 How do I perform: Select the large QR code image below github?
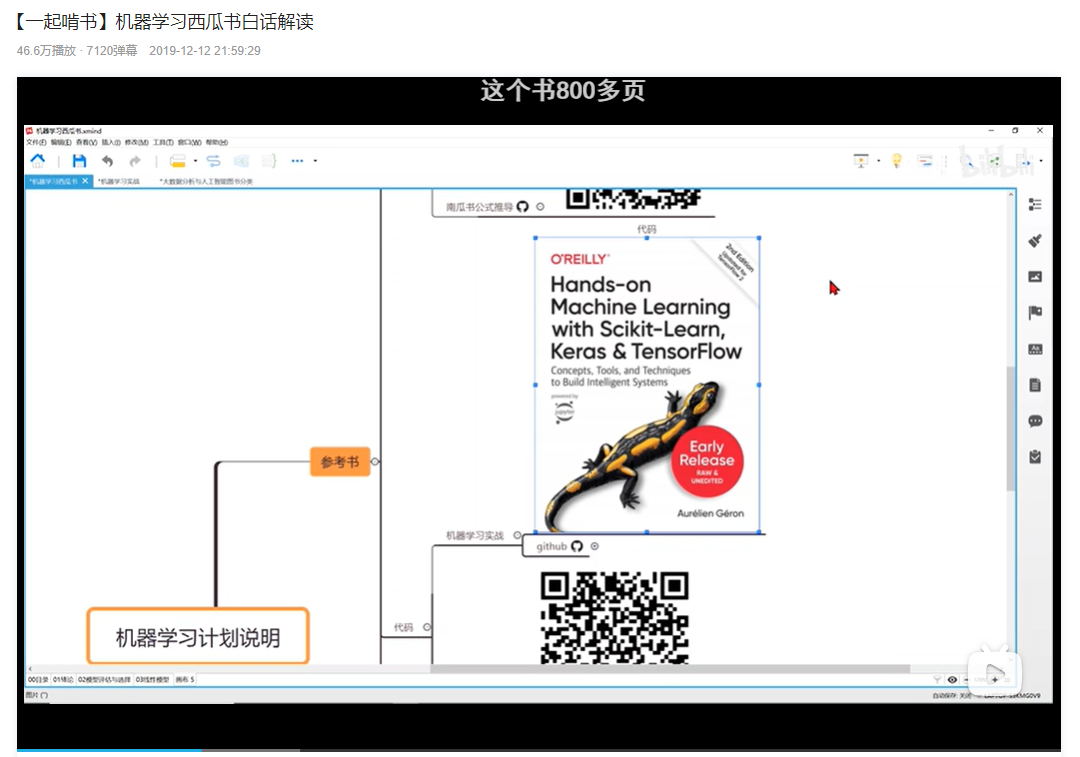[x=614, y=618]
